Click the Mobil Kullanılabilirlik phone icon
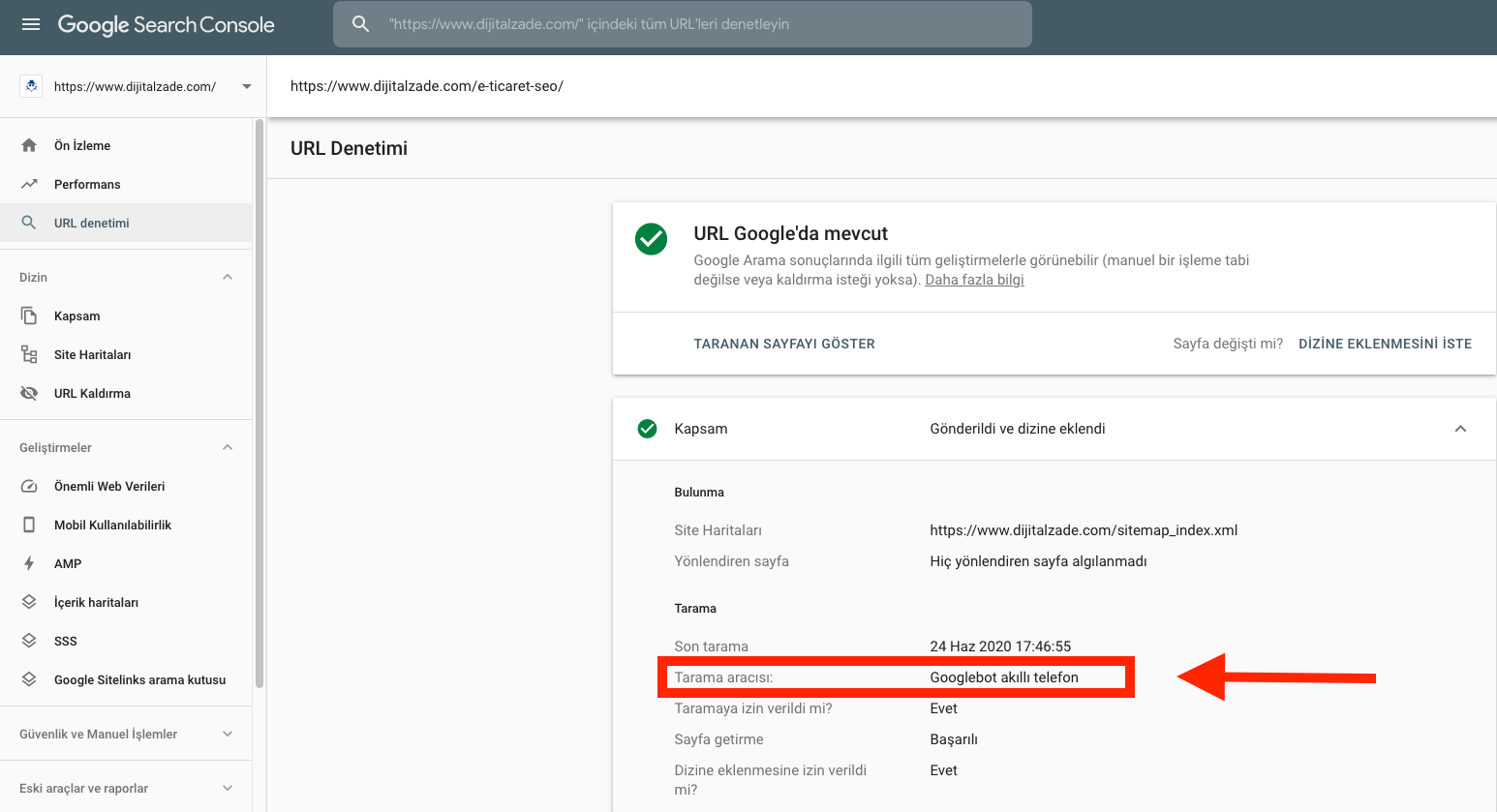Screen dimensions: 1497x812 [x=29, y=525]
